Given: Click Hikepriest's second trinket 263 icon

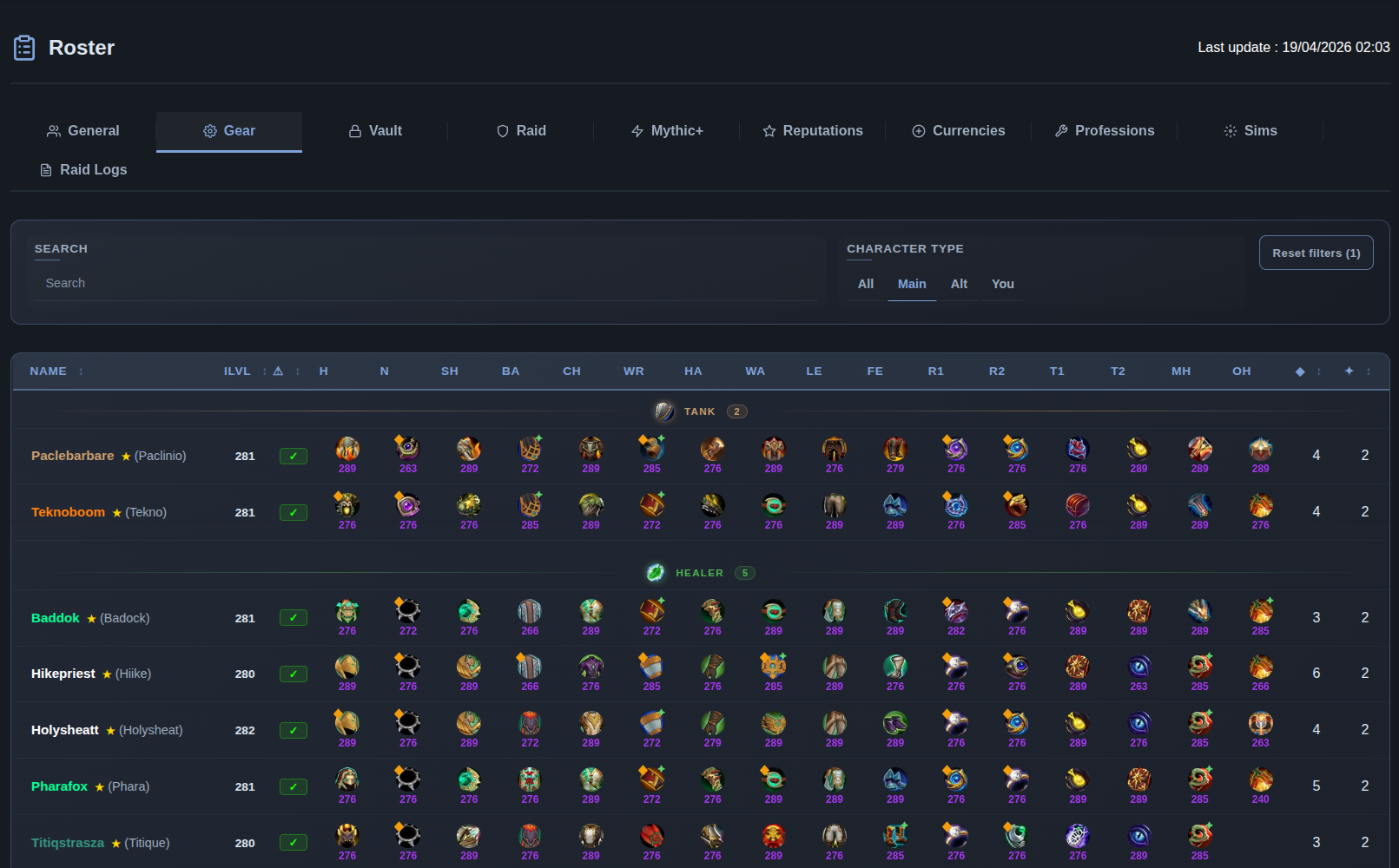Looking at the screenshot, I should coord(1139,667).
